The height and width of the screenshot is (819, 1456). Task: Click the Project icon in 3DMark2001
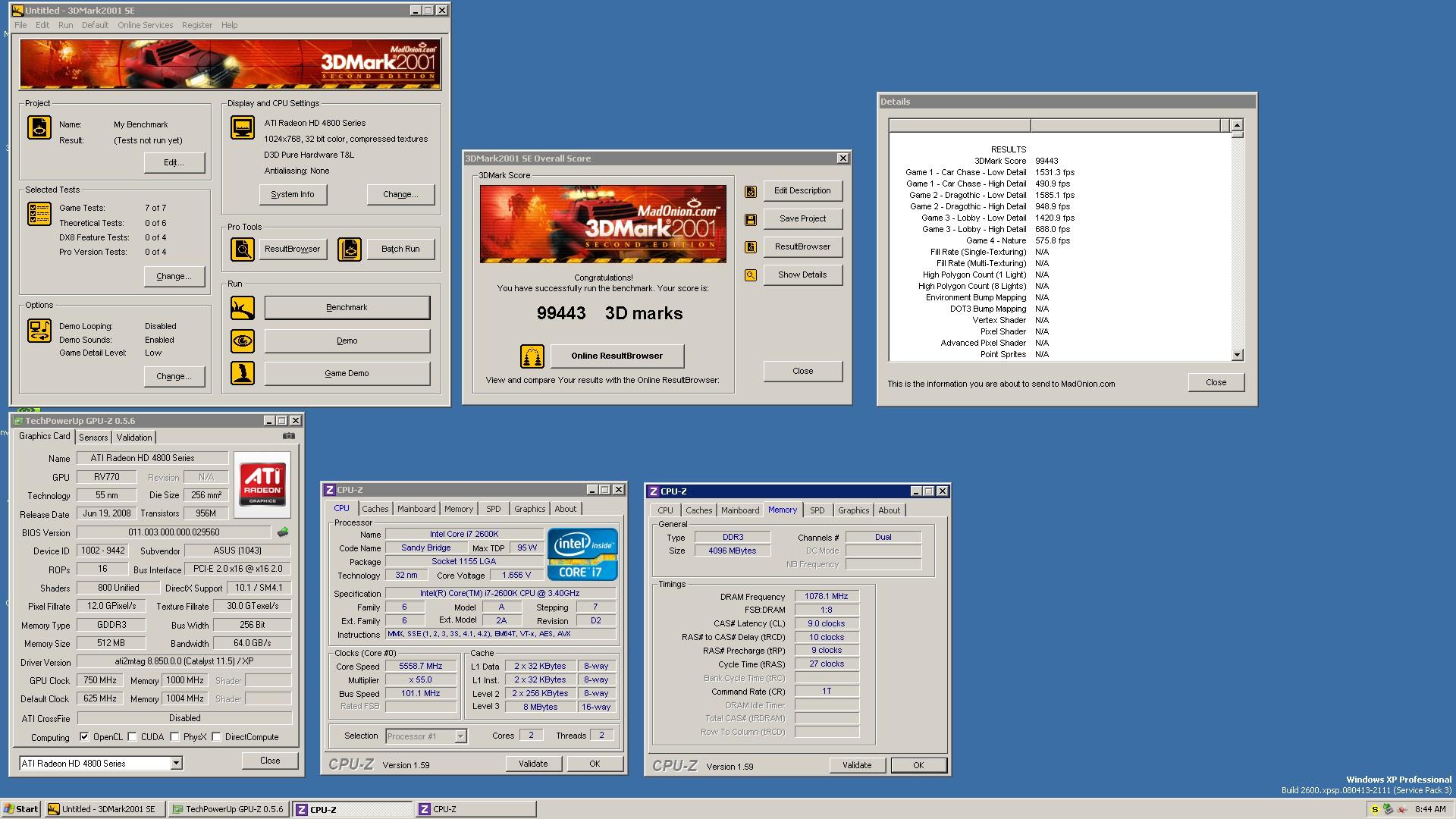tap(39, 127)
